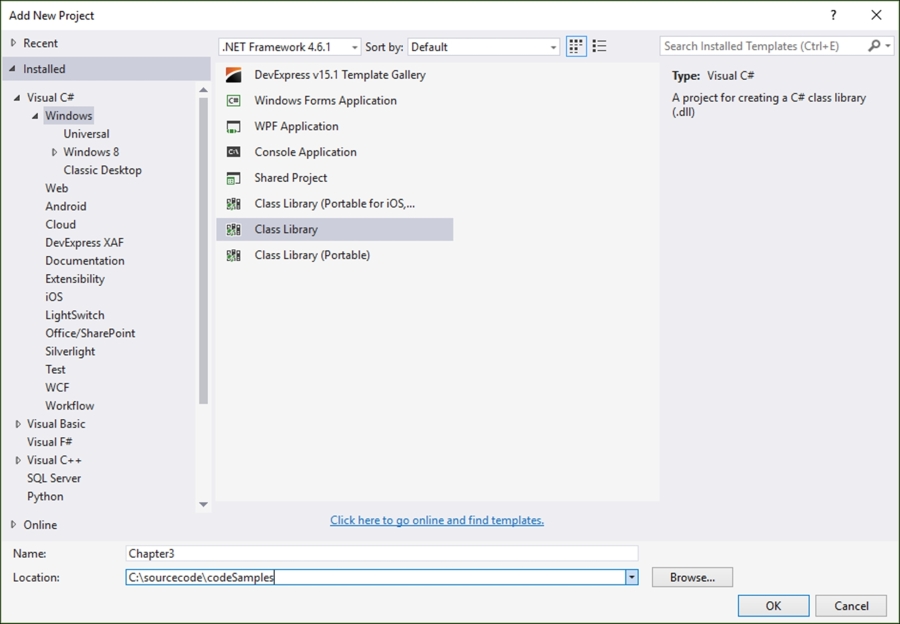Click the OK button
Viewport: 900px width, 624px height.
[x=773, y=606]
